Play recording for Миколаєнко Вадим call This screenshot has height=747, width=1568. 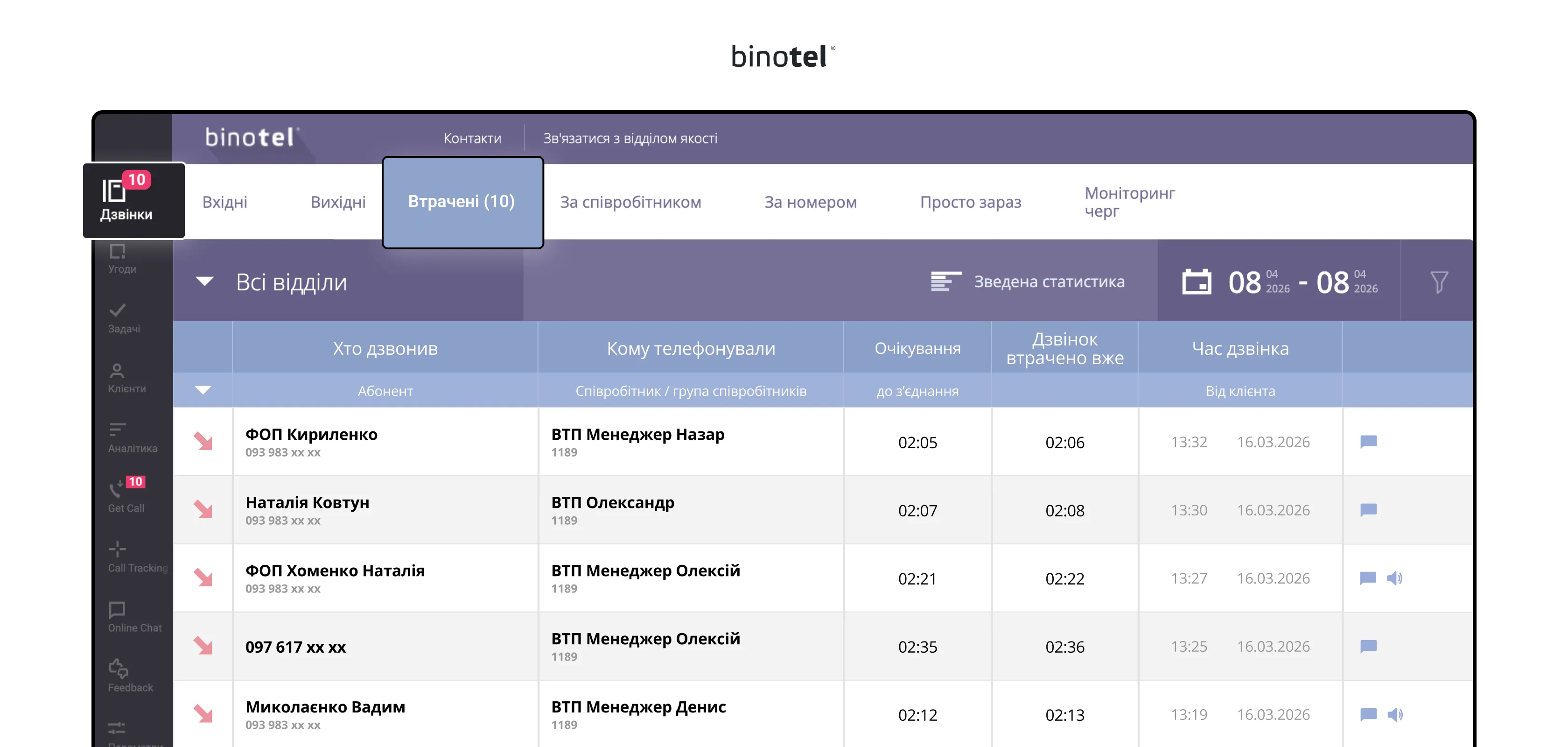(x=1394, y=714)
